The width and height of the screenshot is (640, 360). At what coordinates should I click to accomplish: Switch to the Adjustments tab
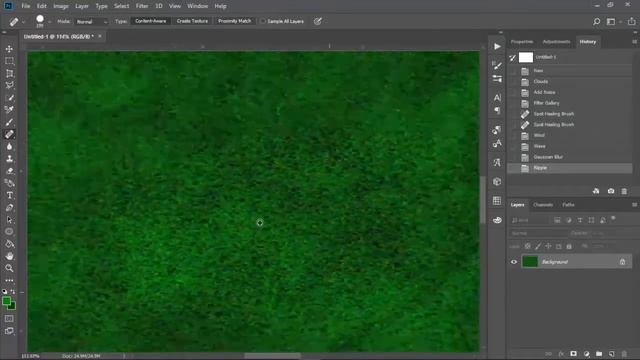(556, 42)
